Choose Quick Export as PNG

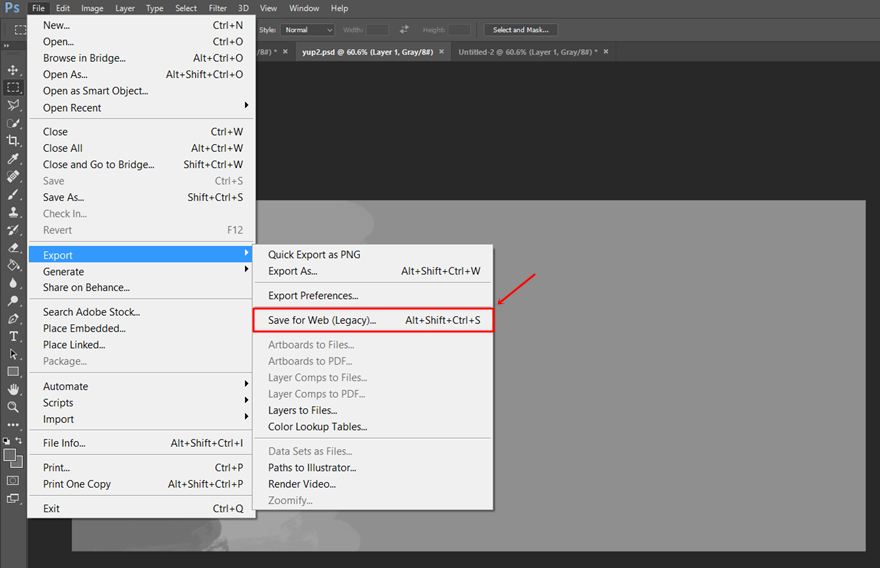click(373, 255)
